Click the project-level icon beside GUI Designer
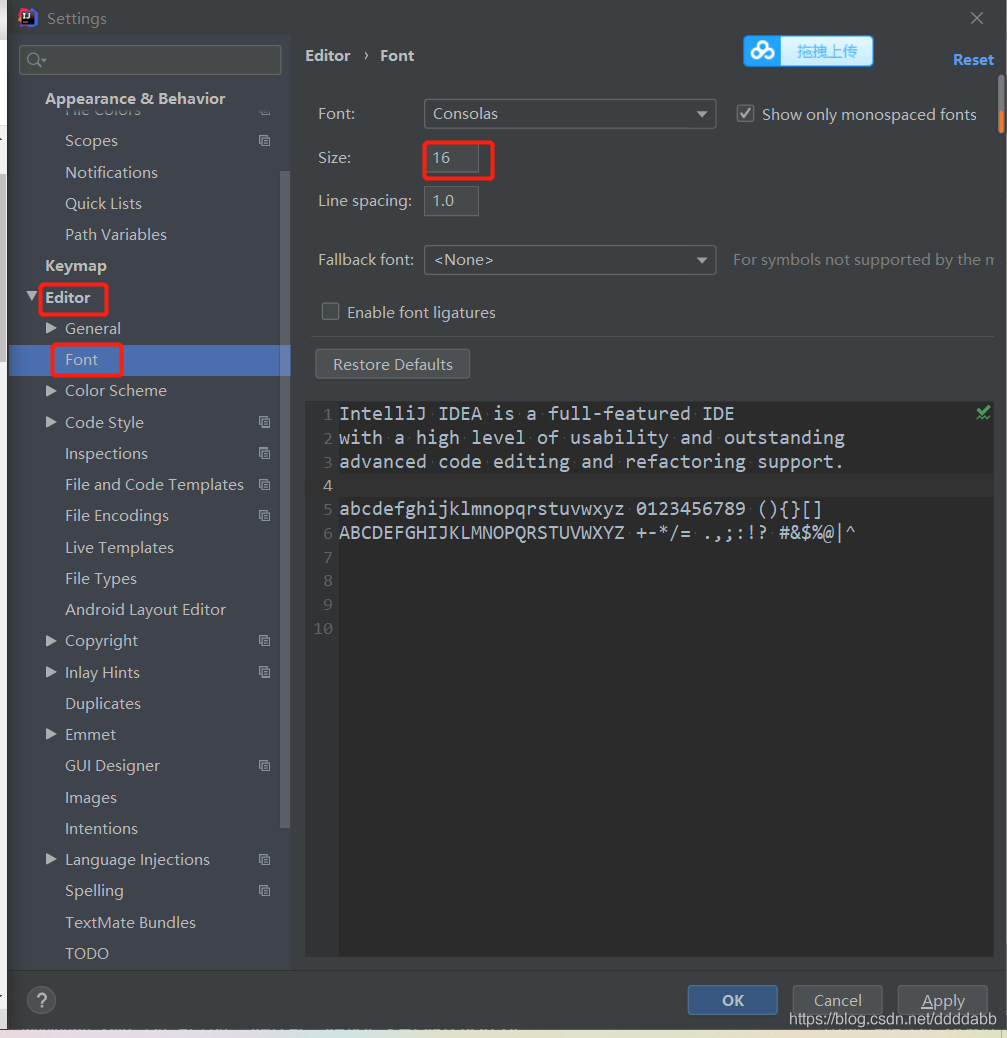The height and width of the screenshot is (1038, 1007). (264, 765)
